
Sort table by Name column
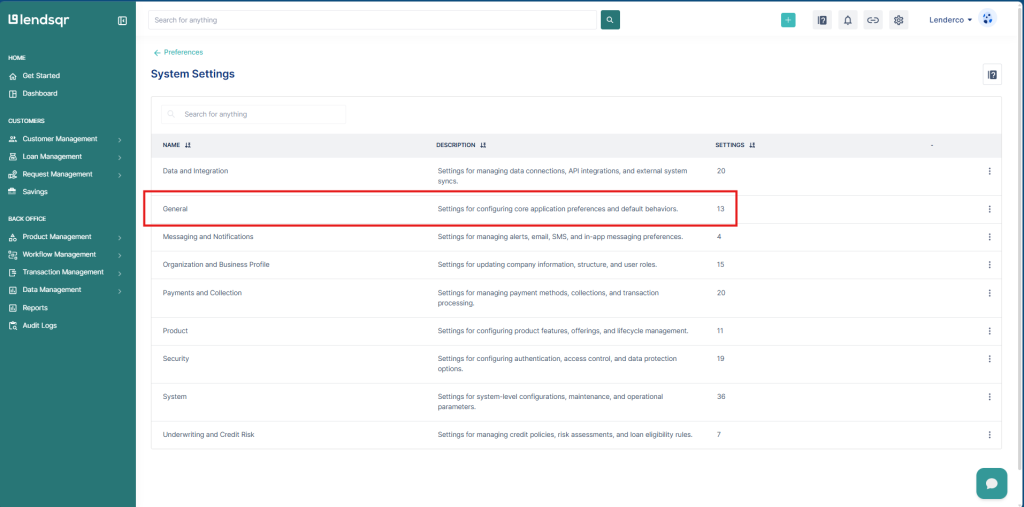point(187,145)
